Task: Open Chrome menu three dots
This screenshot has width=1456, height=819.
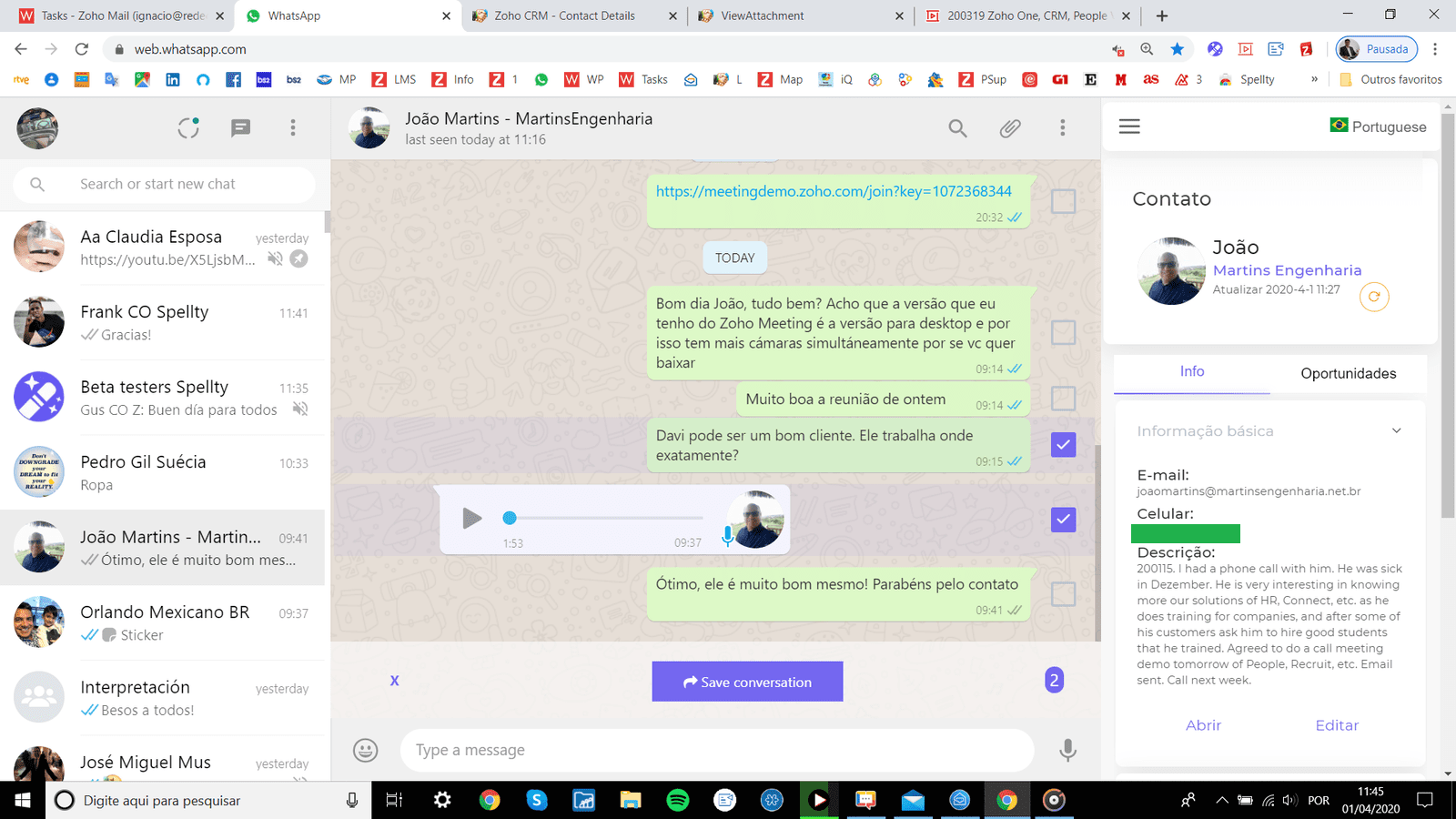Action: click(1435, 49)
